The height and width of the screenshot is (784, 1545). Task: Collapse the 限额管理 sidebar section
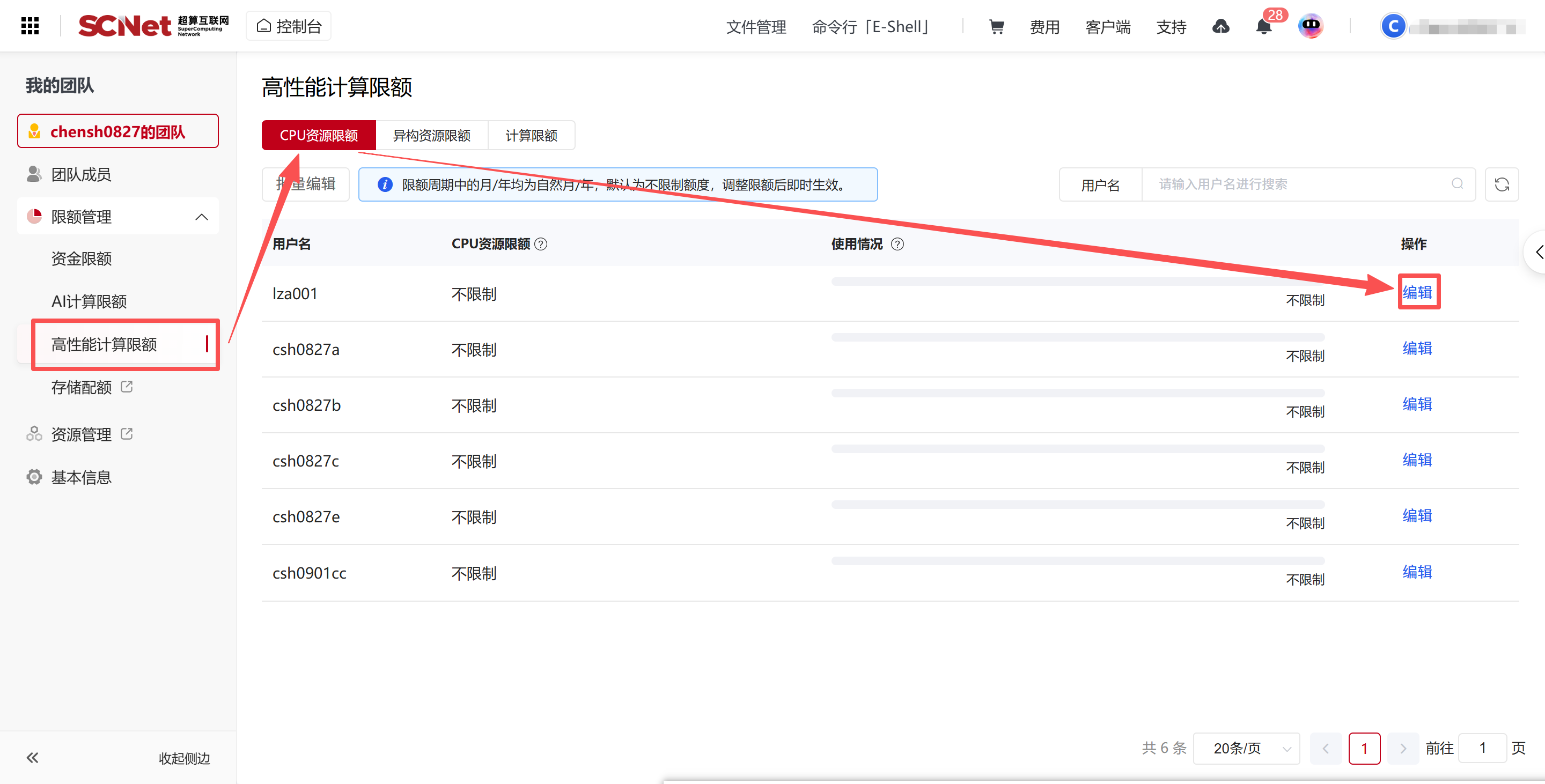(x=202, y=217)
